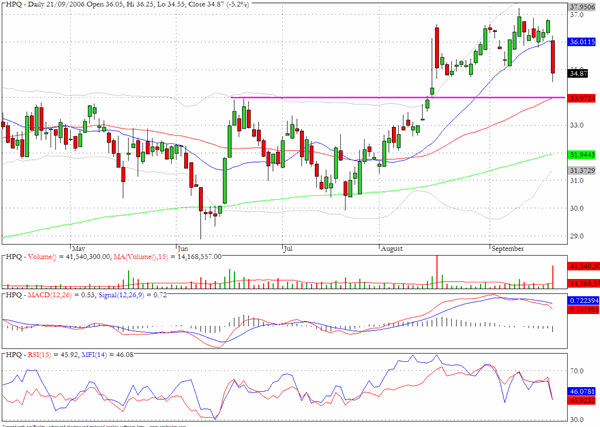Click the MFI(14) legend text
The image size is (600, 427).
click(94, 355)
